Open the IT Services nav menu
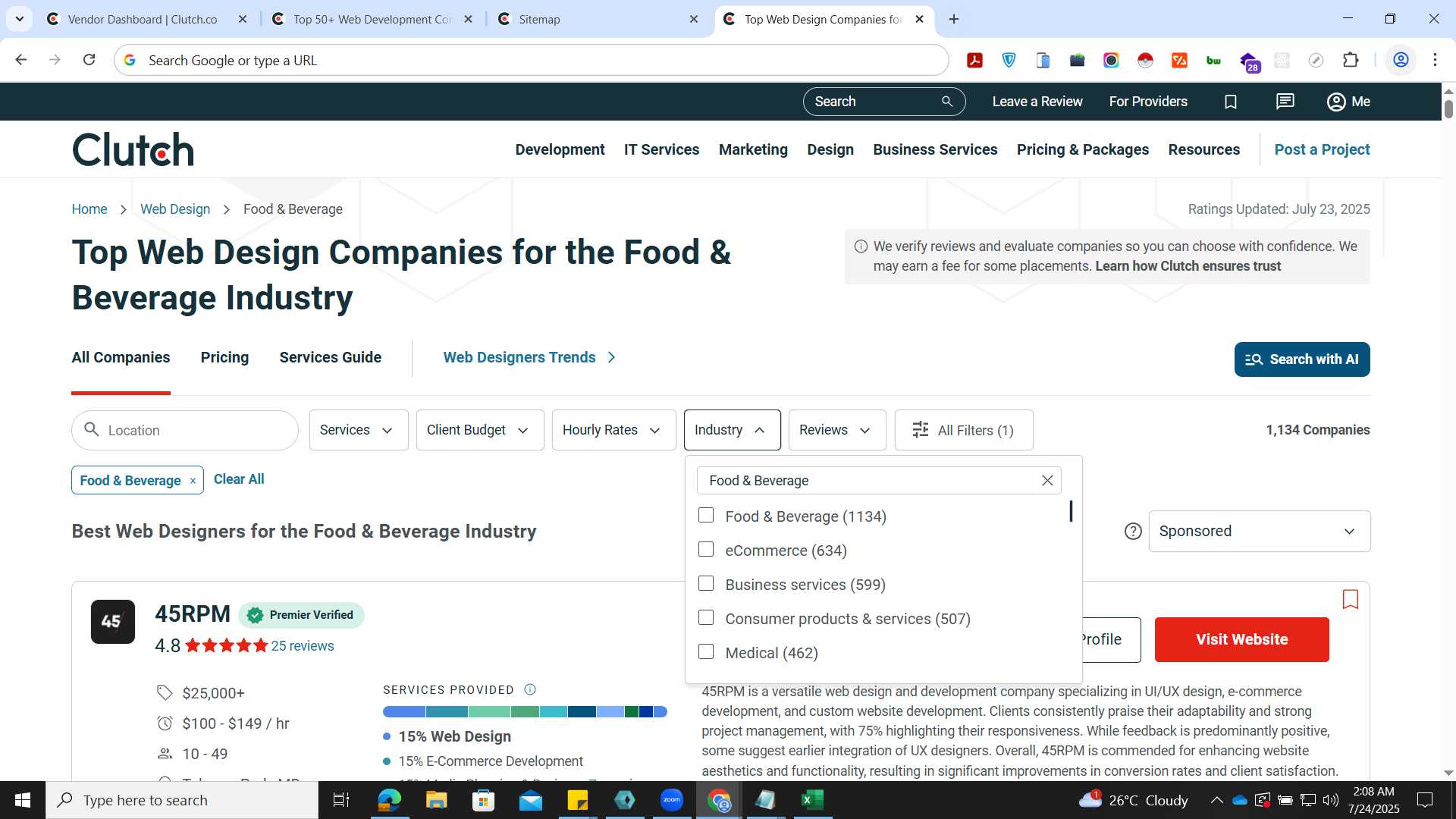 pyautogui.click(x=661, y=150)
